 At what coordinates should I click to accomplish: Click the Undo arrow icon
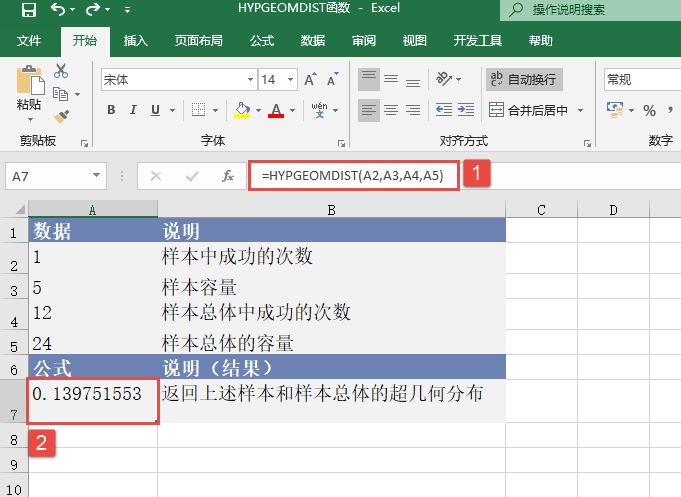[58, 9]
